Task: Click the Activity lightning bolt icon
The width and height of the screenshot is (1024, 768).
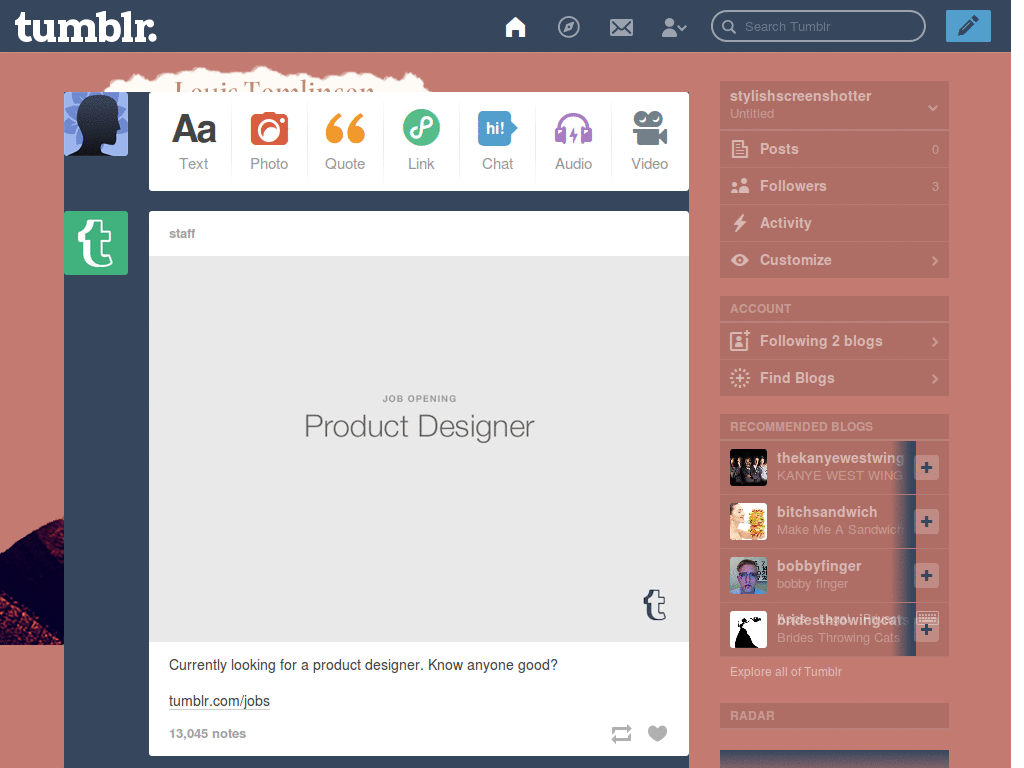Action: point(739,223)
